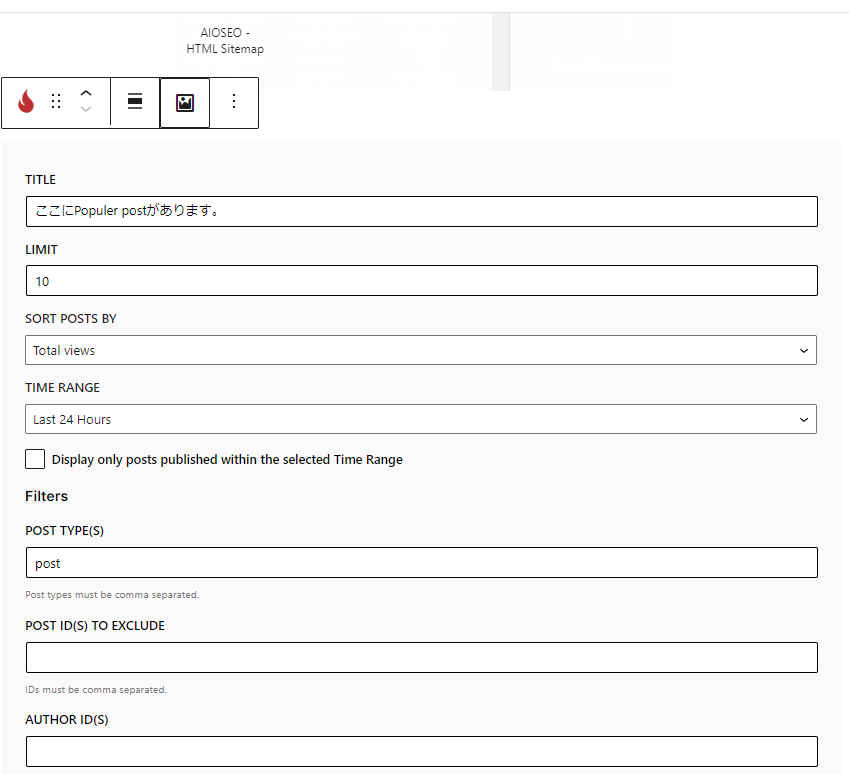Click the Post Type(s) input field
The height and width of the screenshot is (774, 849).
coord(420,563)
